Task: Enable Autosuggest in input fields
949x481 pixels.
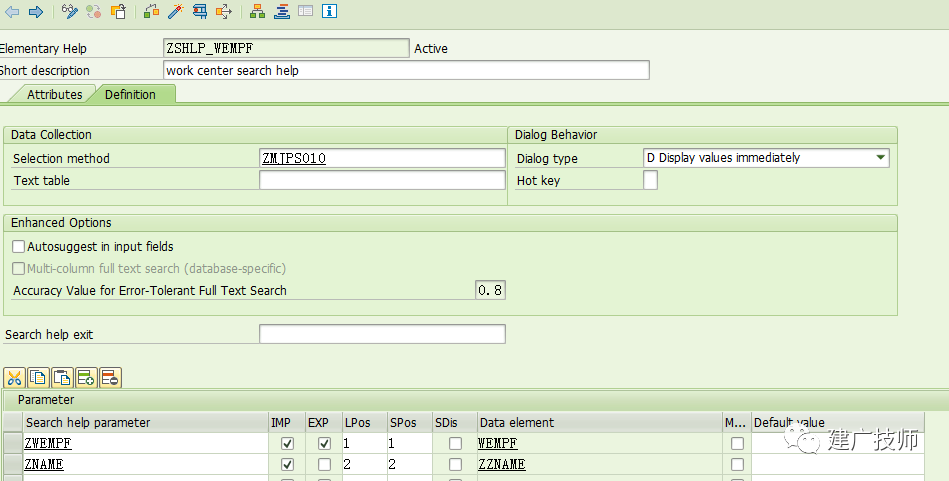Action: click(x=19, y=246)
